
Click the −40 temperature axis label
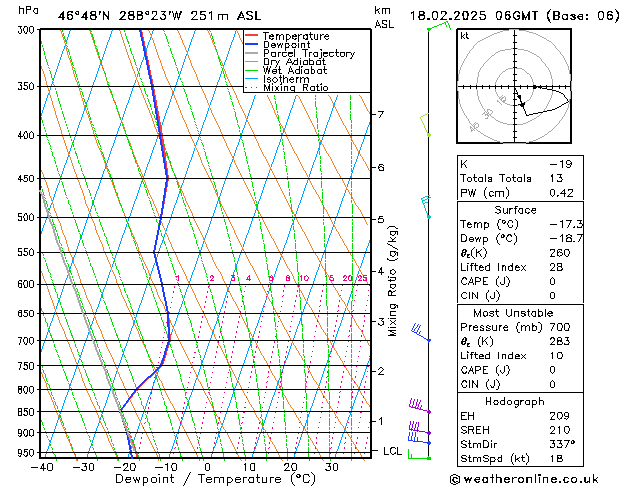pos(42,467)
